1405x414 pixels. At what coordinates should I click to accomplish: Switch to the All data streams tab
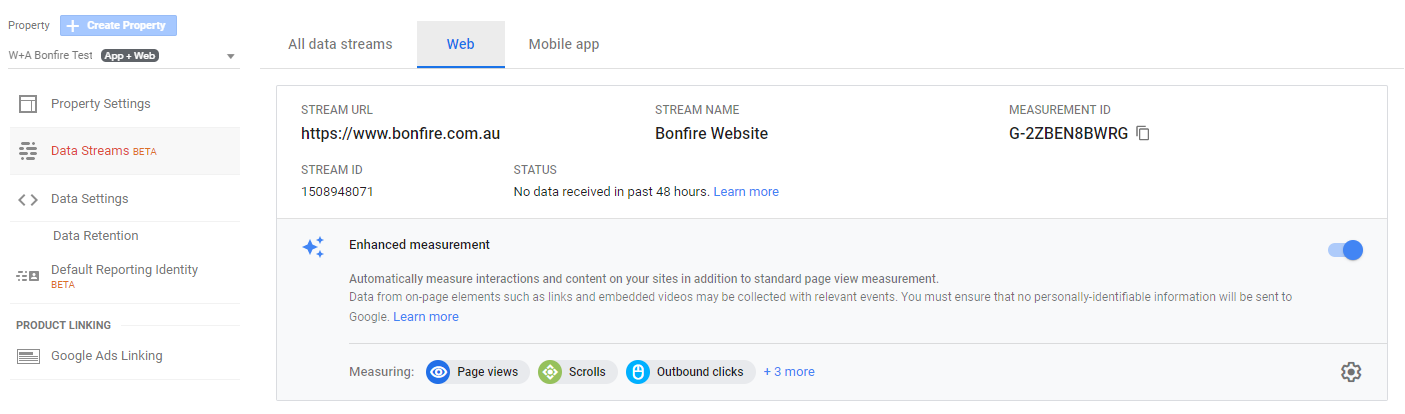click(340, 44)
